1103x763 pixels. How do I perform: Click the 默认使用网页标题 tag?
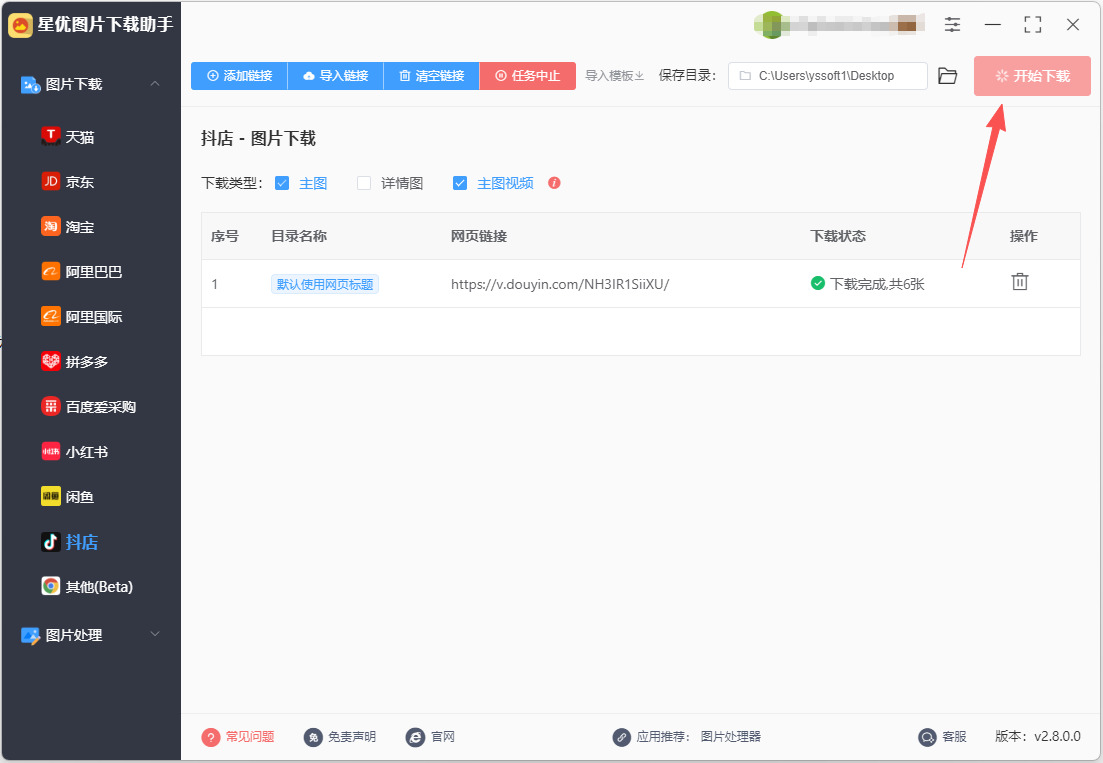tap(325, 284)
